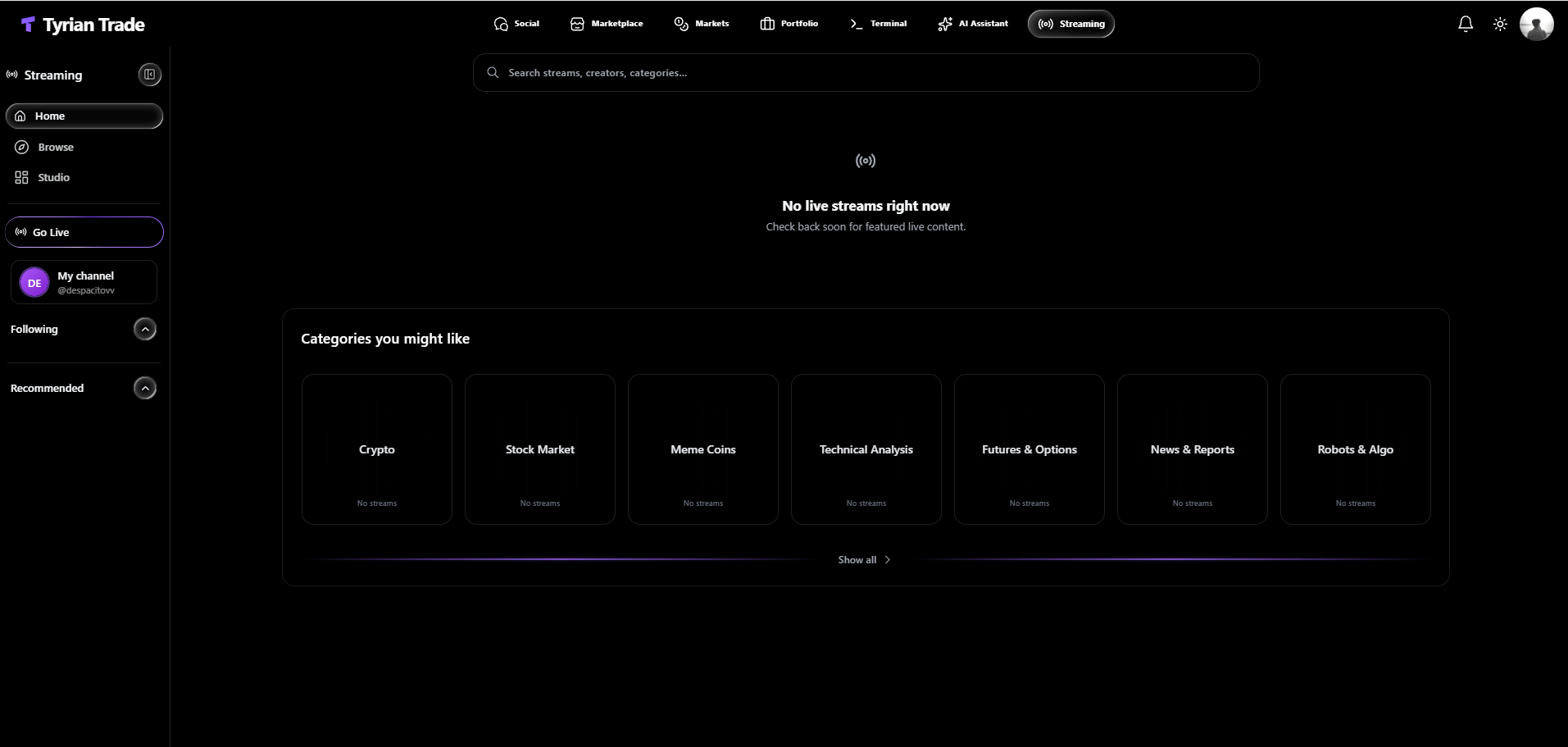
Task: Select the Streaming nav tab
Action: pyautogui.click(x=1071, y=24)
